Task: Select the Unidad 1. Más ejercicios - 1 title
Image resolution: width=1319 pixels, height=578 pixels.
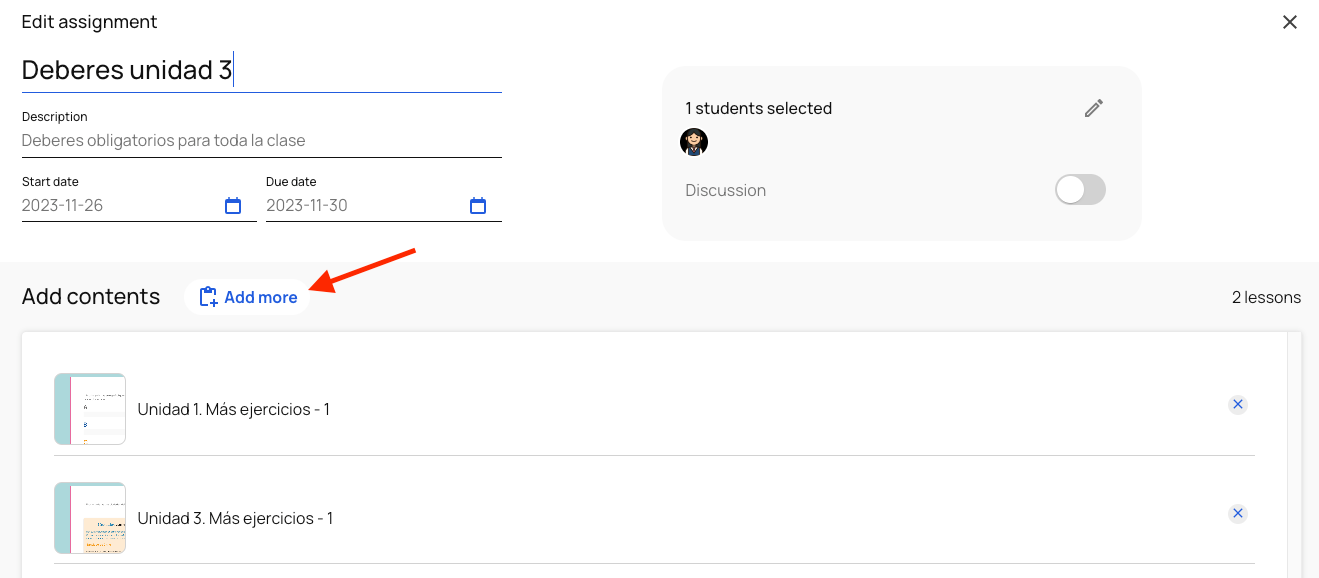Action: pos(234,410)
